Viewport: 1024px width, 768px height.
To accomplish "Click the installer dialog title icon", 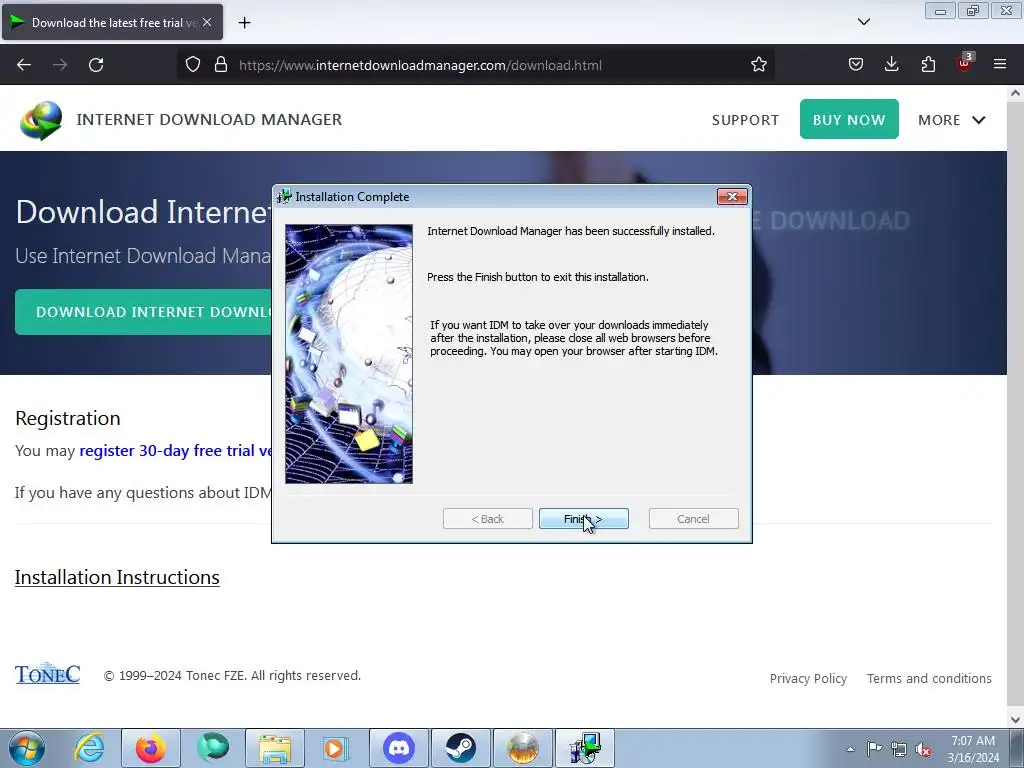I will (284, 197).
